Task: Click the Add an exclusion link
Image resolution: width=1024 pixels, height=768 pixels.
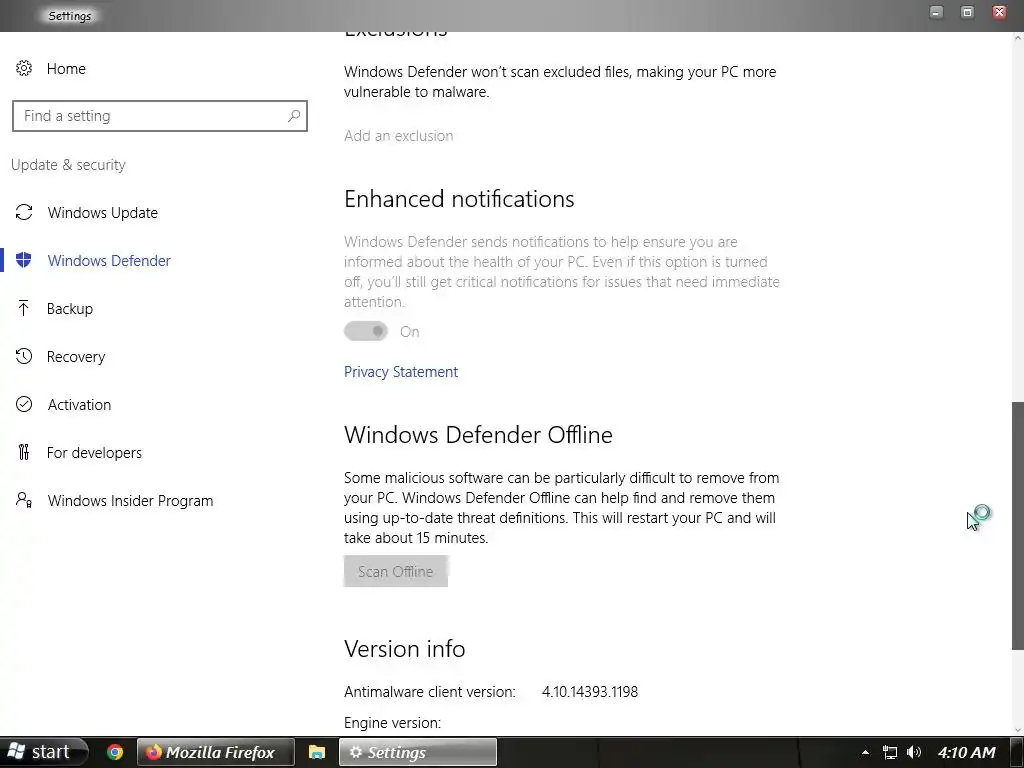Action: [398, 136]
